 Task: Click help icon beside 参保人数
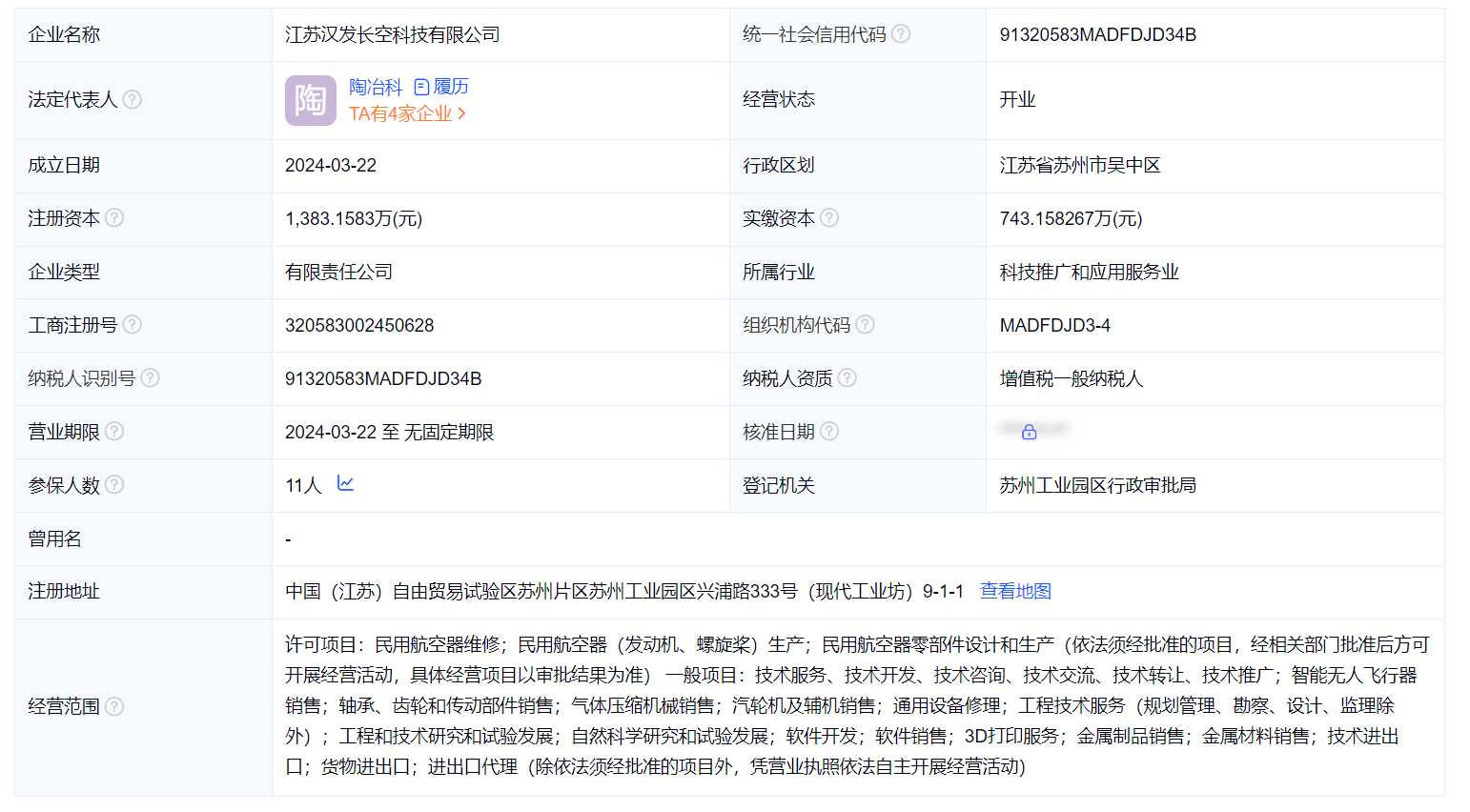point(114,485)
